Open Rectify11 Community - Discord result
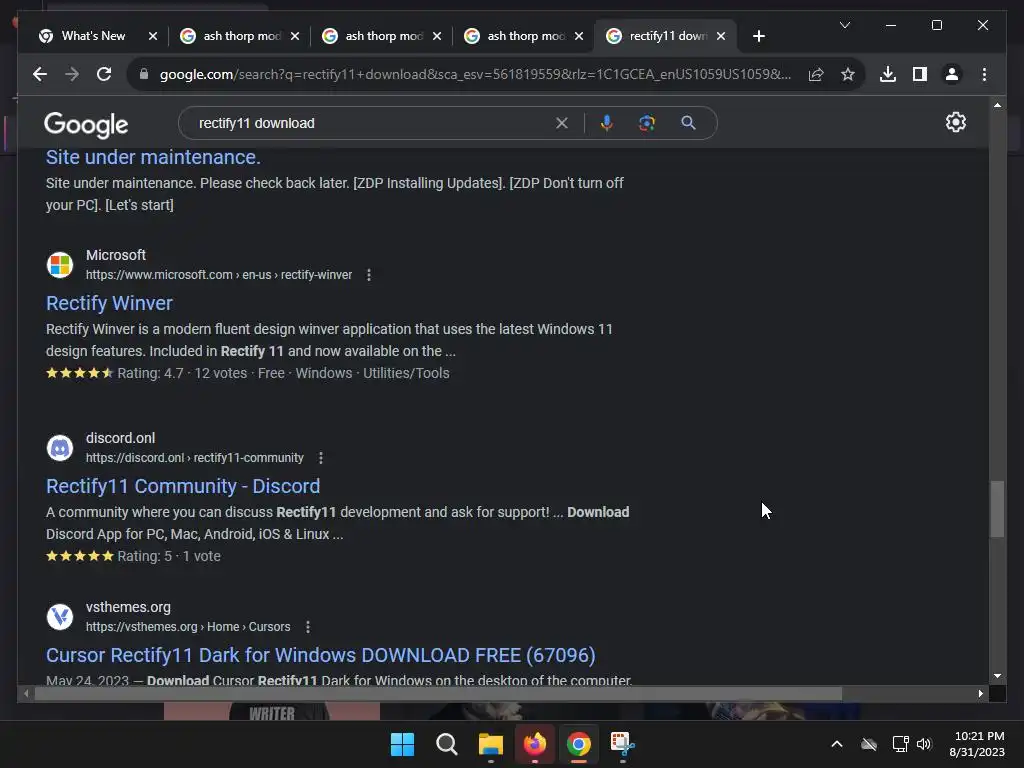Screen dimensions: 1024x768 [x=183, y=486]
